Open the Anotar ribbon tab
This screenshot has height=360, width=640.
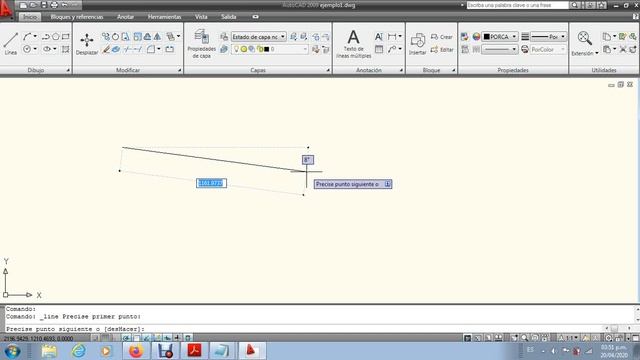[125, 17]
